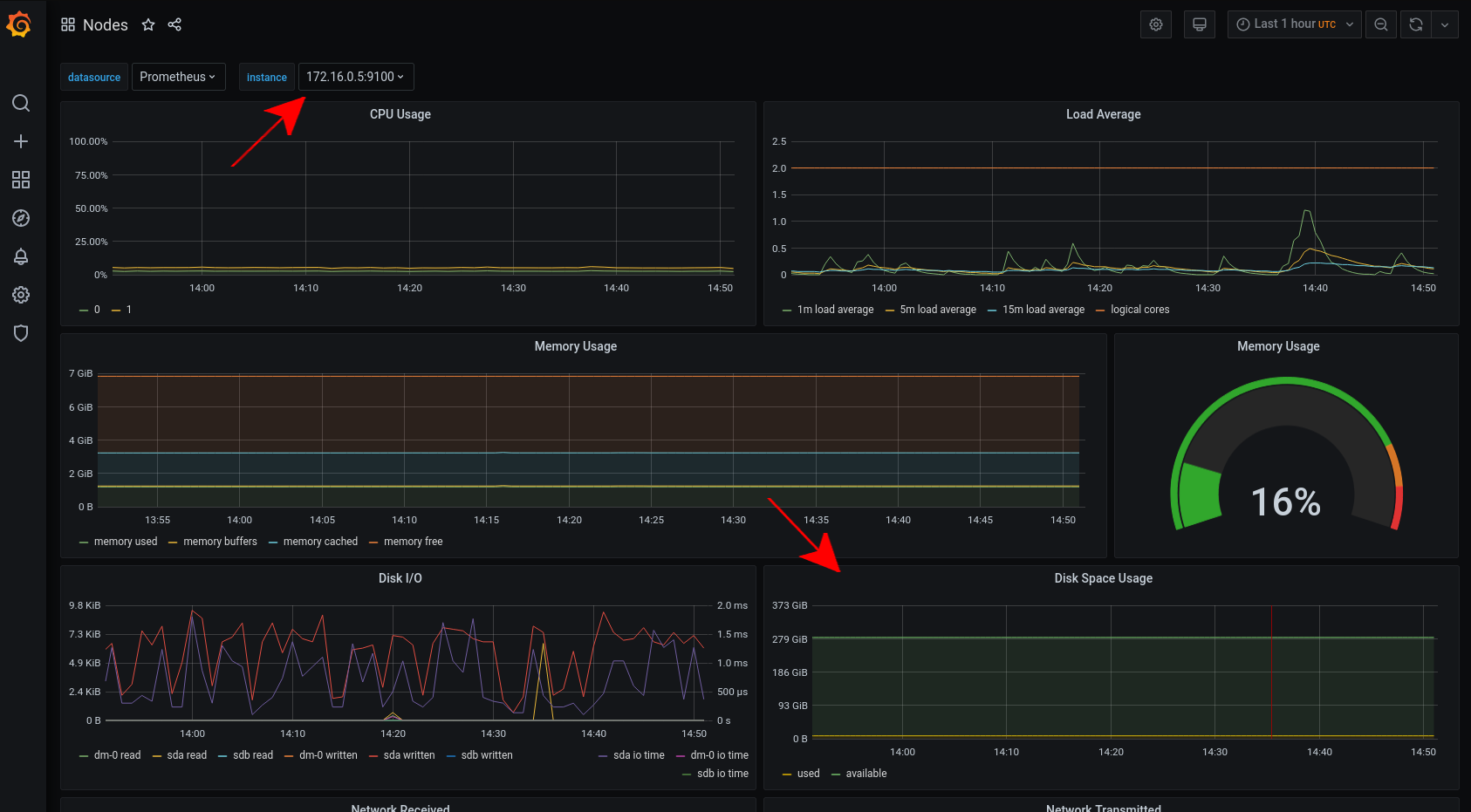The height and width of the screenshot is (812, 1471).
Task: Click the Create (plus) icon in sidebar
Action: coord(21,141)
